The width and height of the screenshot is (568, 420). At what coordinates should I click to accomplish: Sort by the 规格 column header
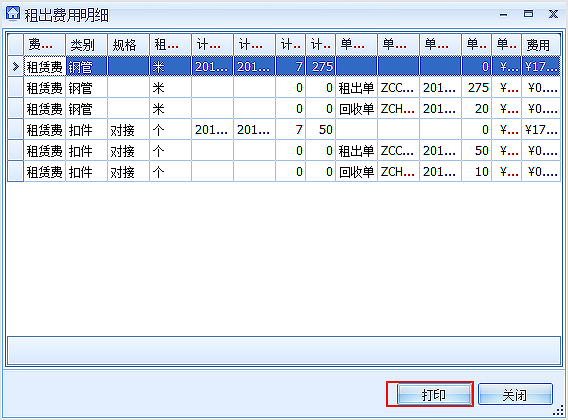(128, 45)
